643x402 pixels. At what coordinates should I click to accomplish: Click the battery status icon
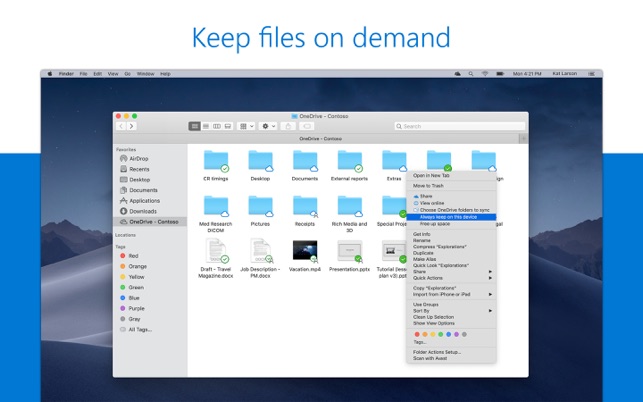pos(500,74)
